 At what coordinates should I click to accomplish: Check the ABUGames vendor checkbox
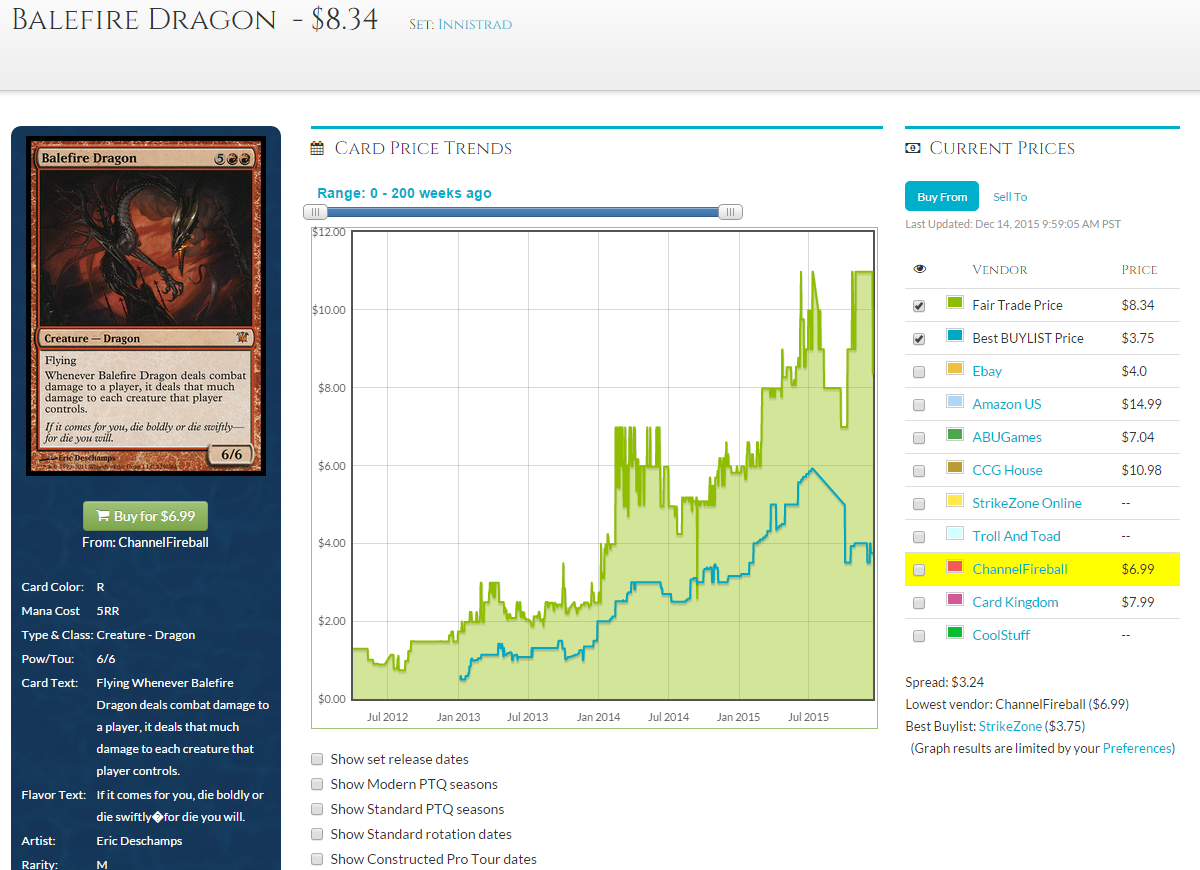pyautogui.click(x=919, y=438)
